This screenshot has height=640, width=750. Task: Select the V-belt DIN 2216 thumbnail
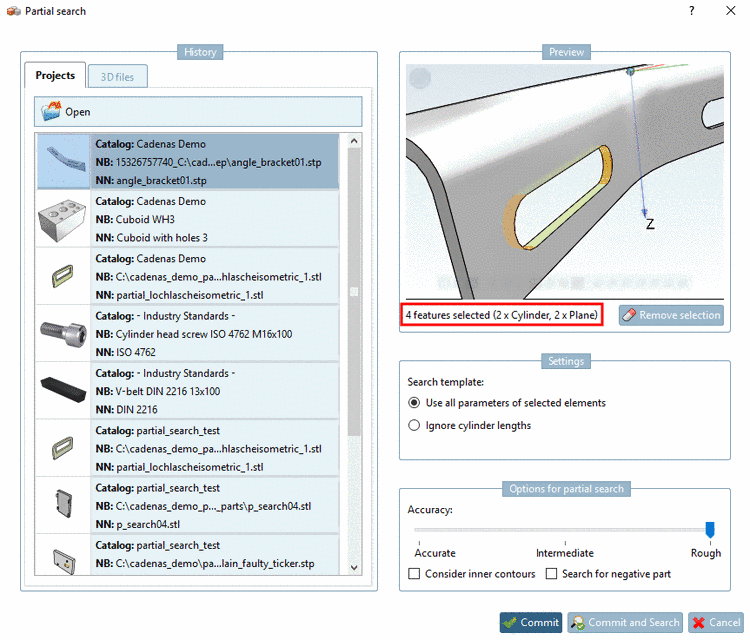click(x=63, y=390)
